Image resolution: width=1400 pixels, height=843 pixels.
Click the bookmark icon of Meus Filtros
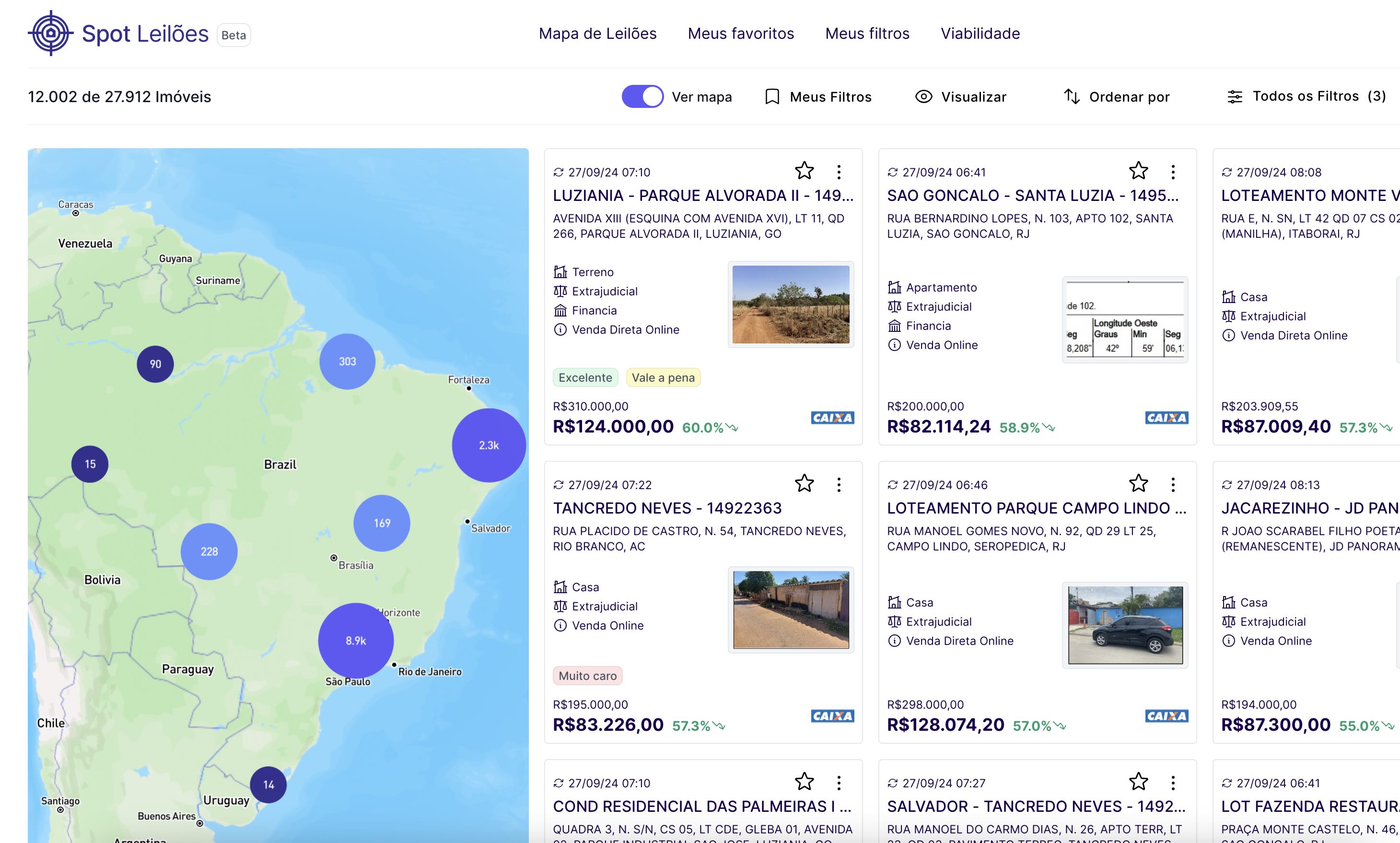pyautogui.click(x=772, y=96)
